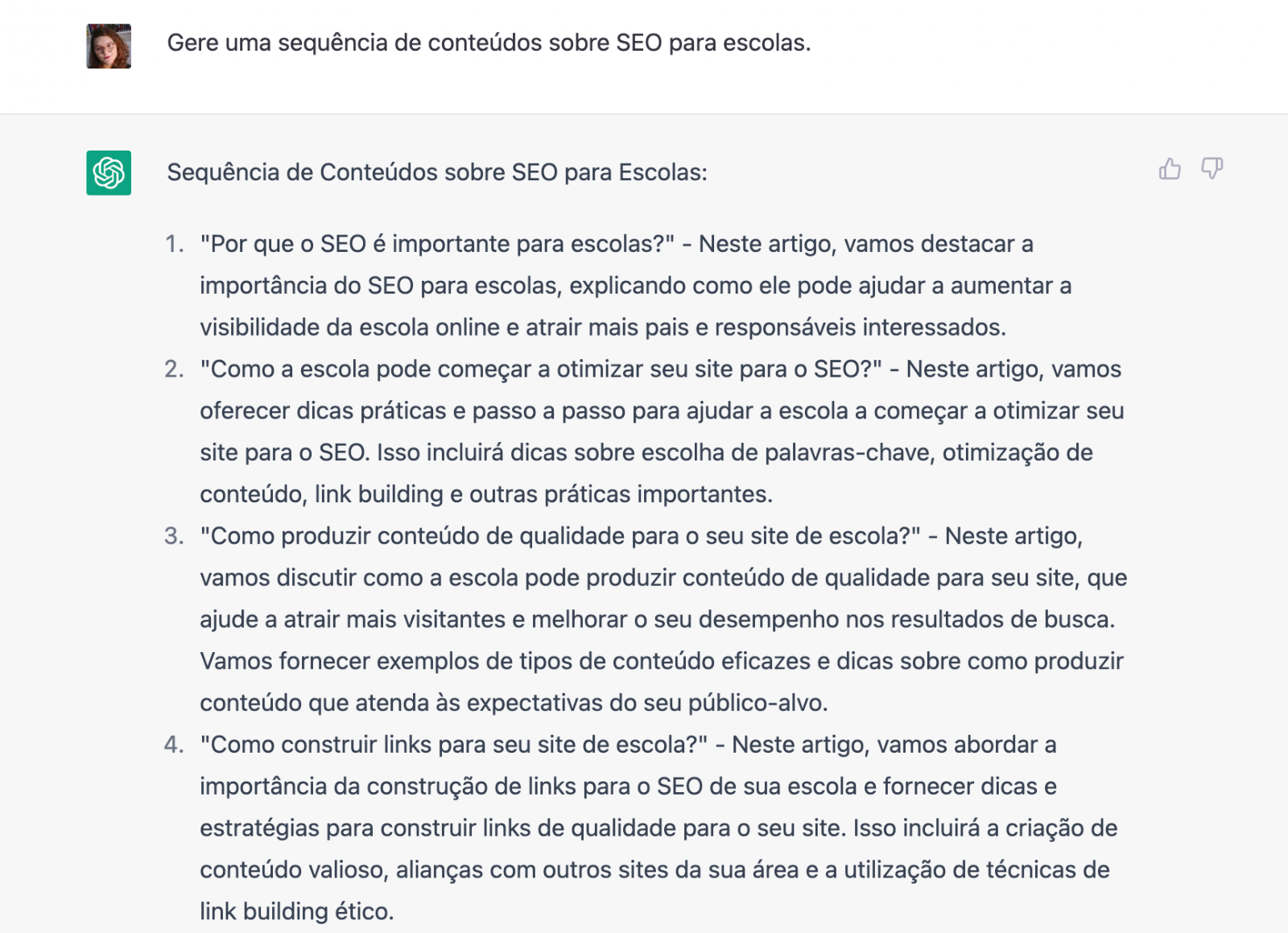Click list number 3 marker
Viewport: 1288px width, 933px height.
pos(175,536)
